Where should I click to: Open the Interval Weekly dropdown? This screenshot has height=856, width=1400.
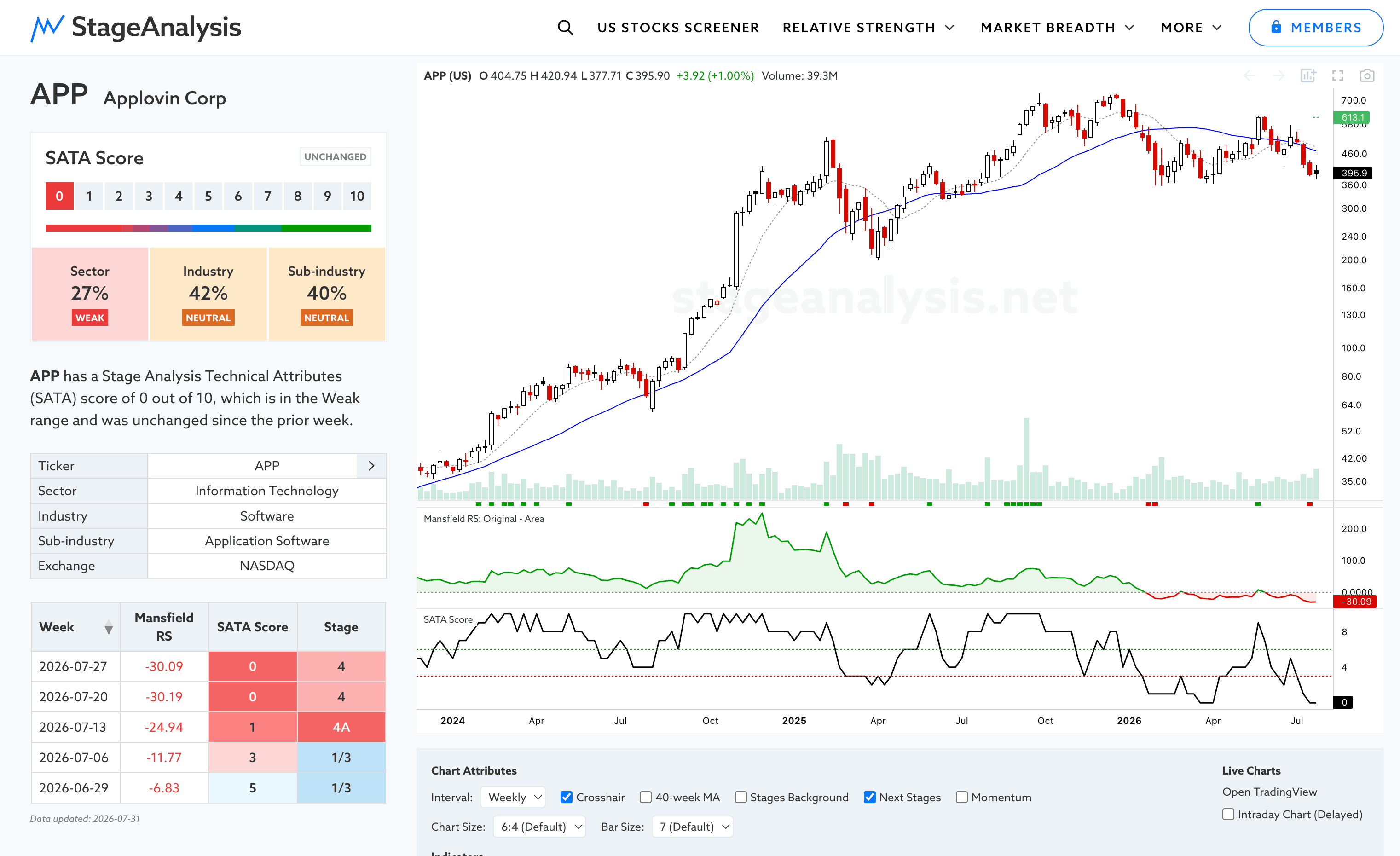point(513,798)
